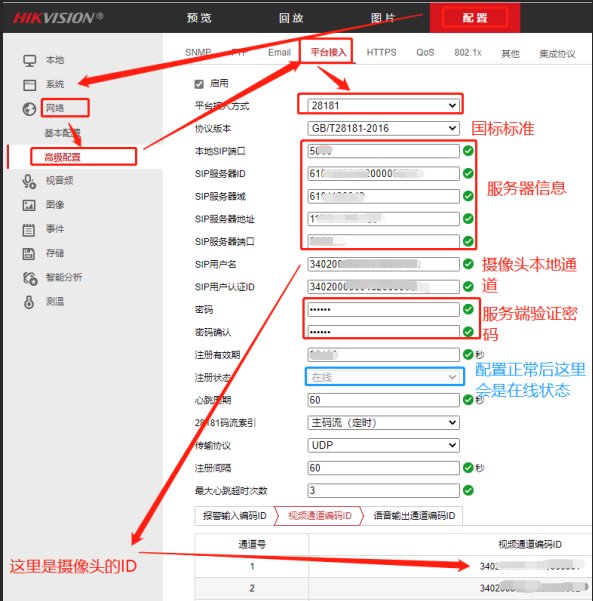Image resolution: width=593 pixels, height=601 pixels.
Task: Open 智能分析 in the sidebar
Action: [64, 278]
